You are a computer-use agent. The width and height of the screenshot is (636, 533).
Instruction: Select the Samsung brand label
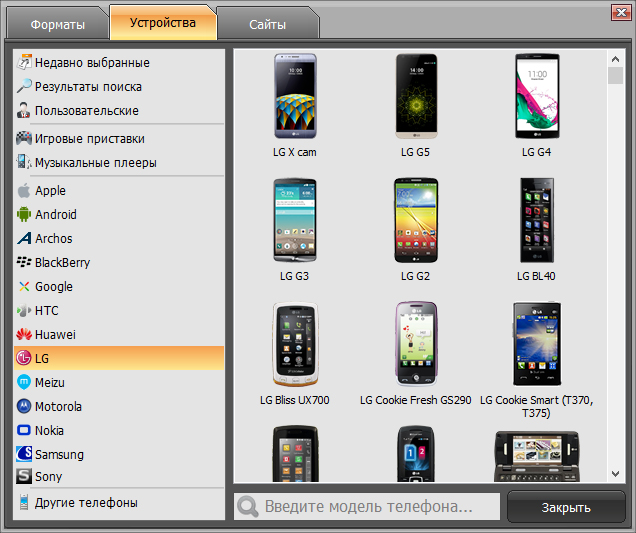(x=59, y=455)
